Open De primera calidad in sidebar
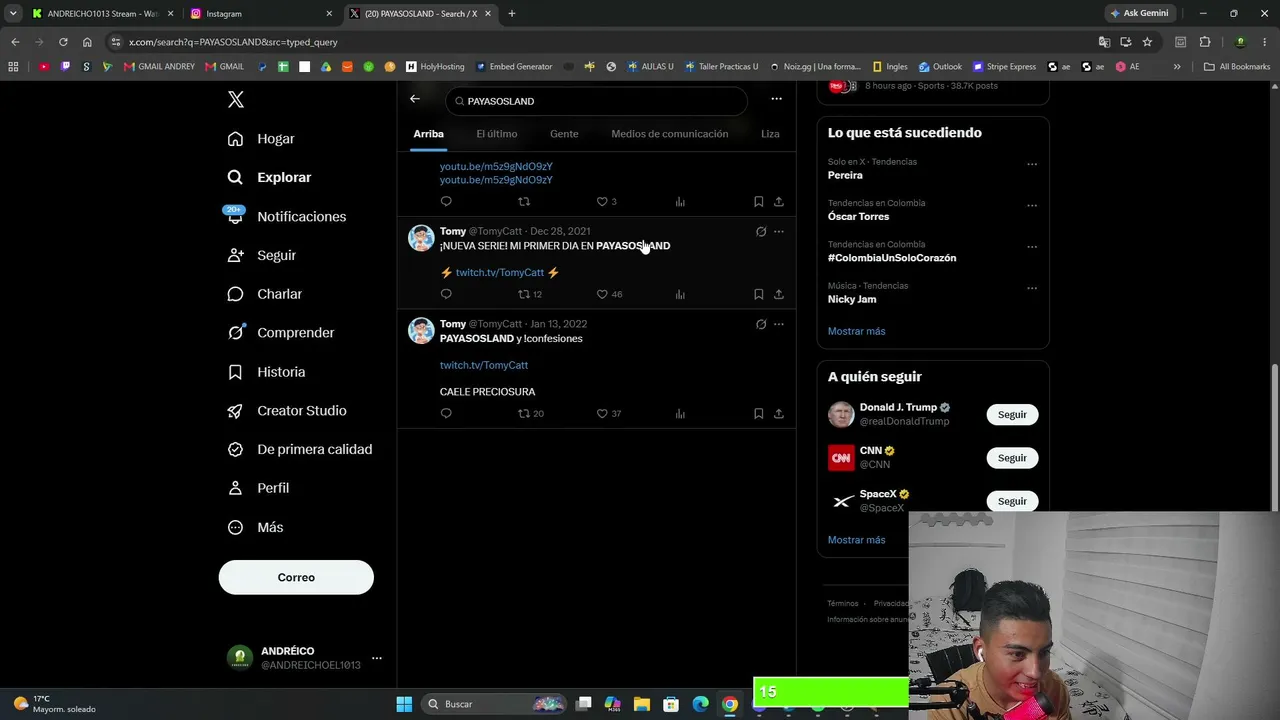 pos(299,450)
